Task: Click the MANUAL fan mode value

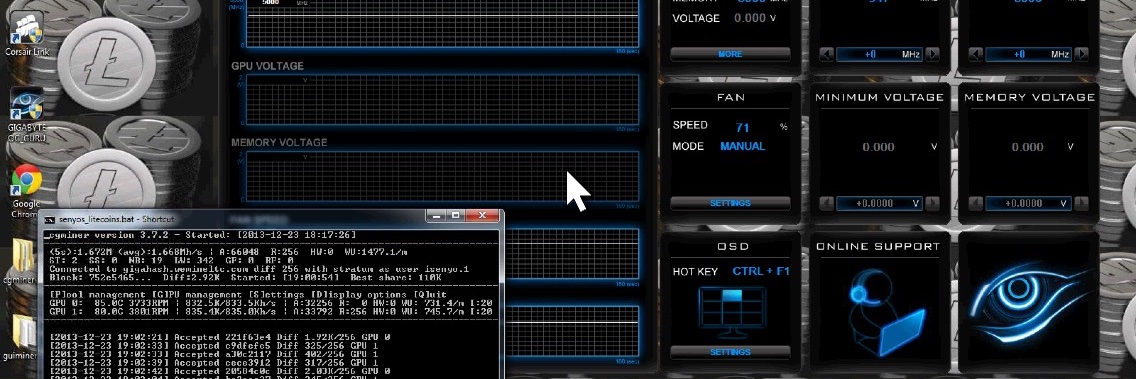Action: pyautogui.click(x=743, y=146)
